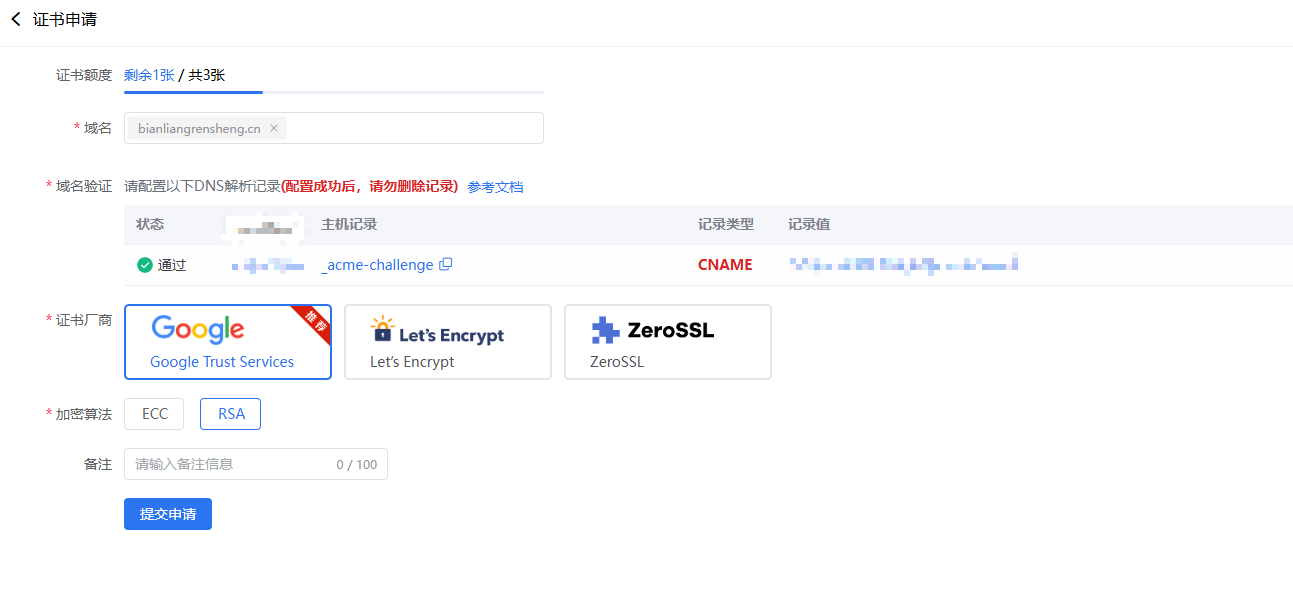
Task: Click the green 通过 status check icon
Action: pyautogui.click(x=145, y=265)
